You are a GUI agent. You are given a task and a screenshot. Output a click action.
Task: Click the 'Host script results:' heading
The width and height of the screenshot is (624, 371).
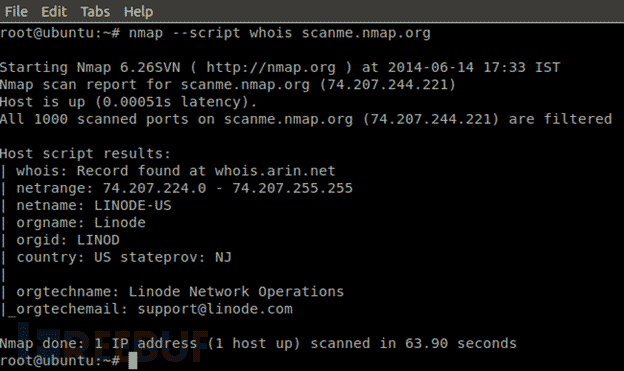85,154
